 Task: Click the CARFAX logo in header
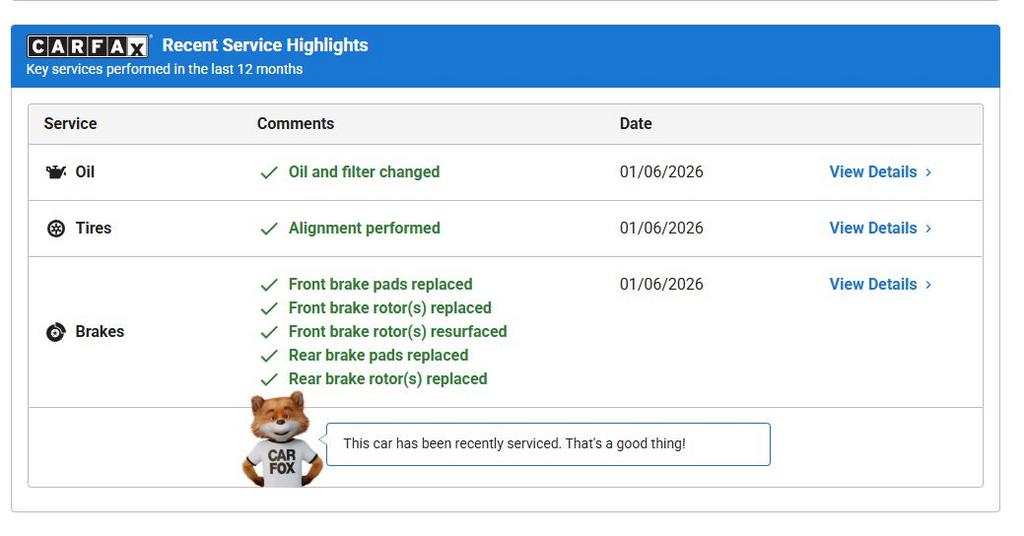pos(88,46)
